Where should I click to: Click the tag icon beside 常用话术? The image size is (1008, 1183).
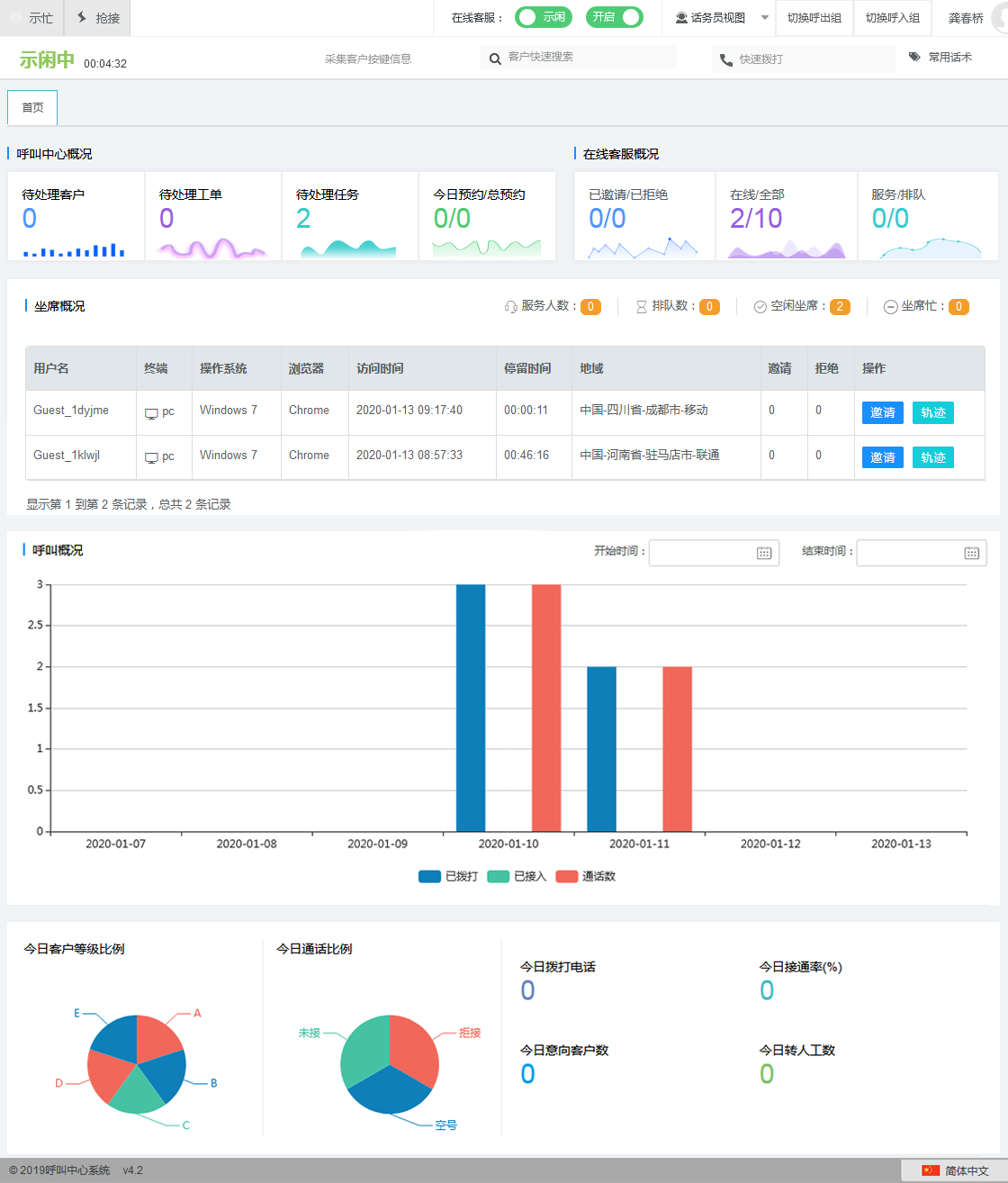(914, 57)
